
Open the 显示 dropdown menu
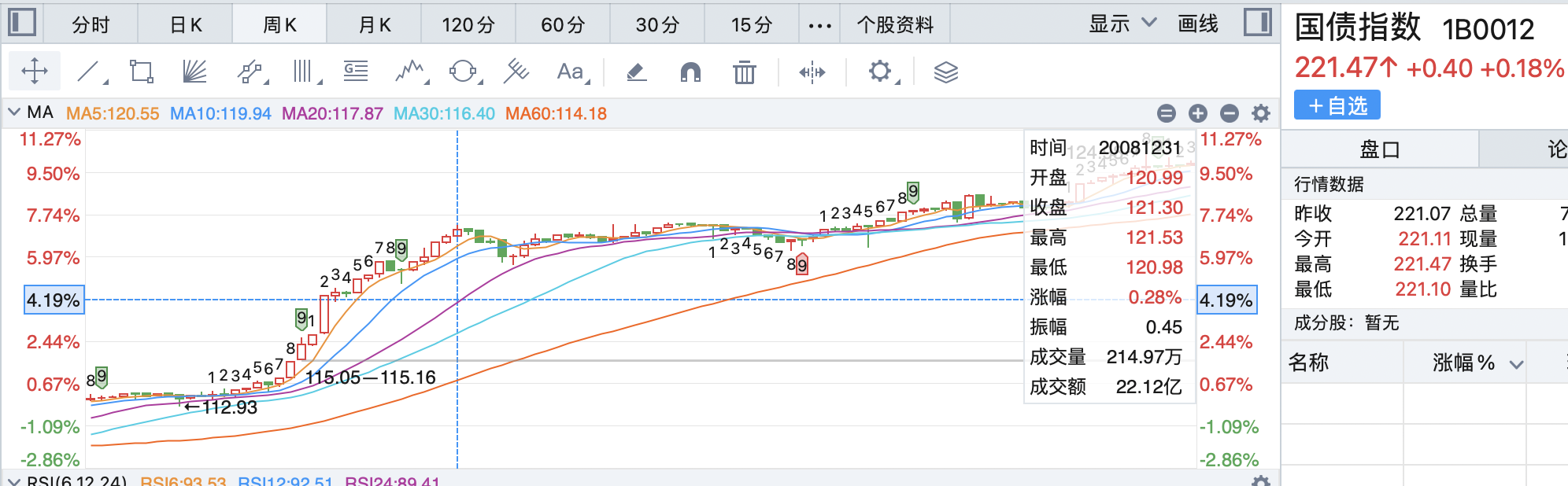coord(1122,24)
